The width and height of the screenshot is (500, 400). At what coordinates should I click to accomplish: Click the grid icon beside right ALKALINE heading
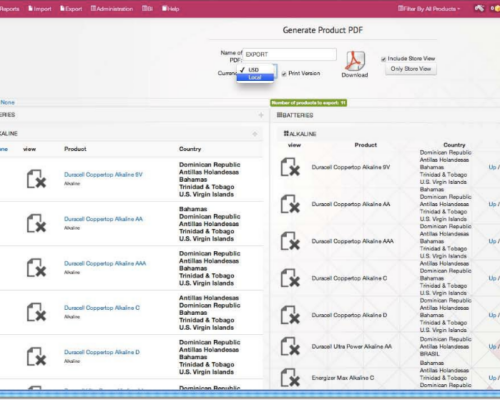[x=286, y=133]
